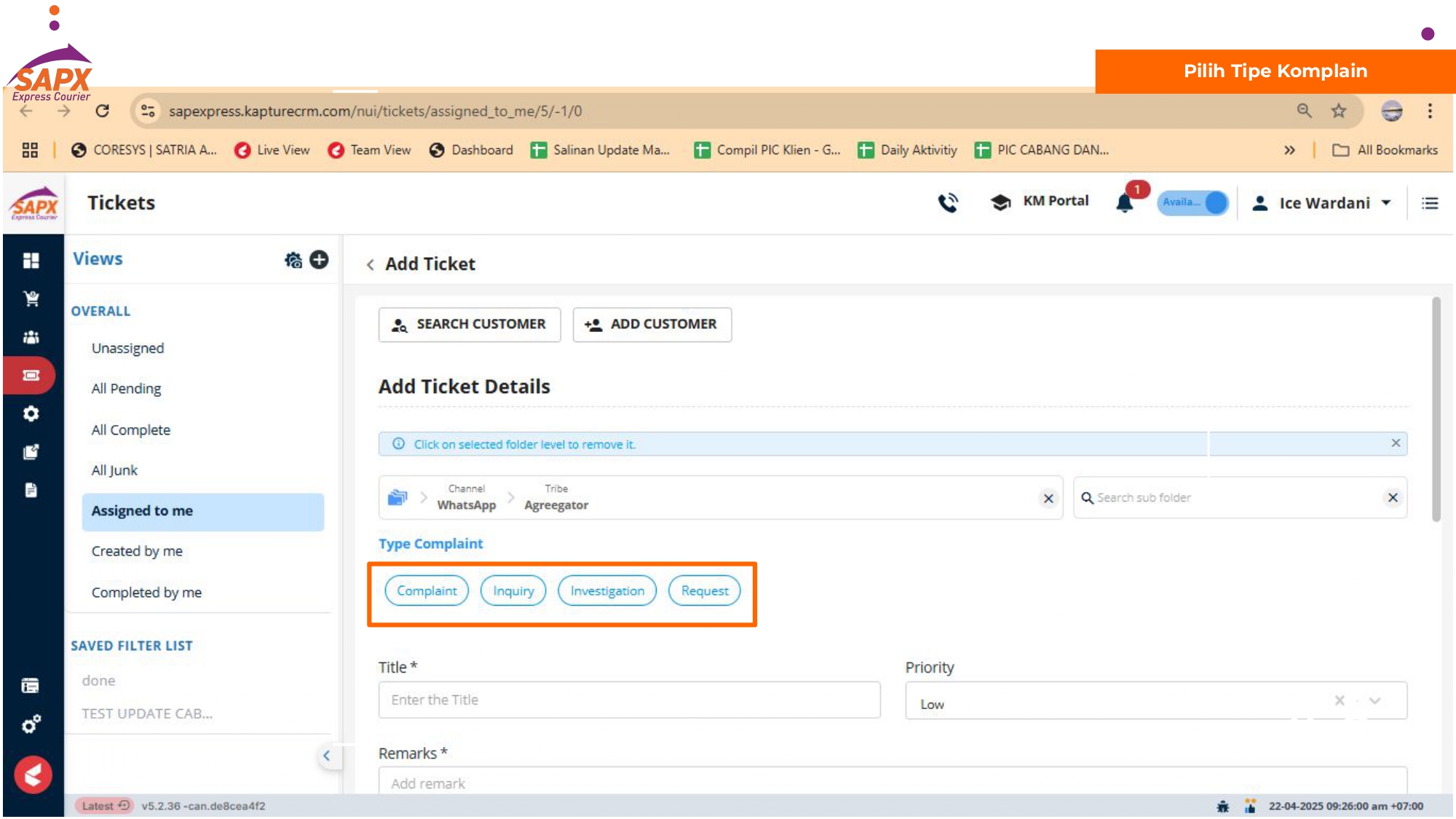
Task: Toggle the Available status switch
Action: click(x=1192, y=202)
